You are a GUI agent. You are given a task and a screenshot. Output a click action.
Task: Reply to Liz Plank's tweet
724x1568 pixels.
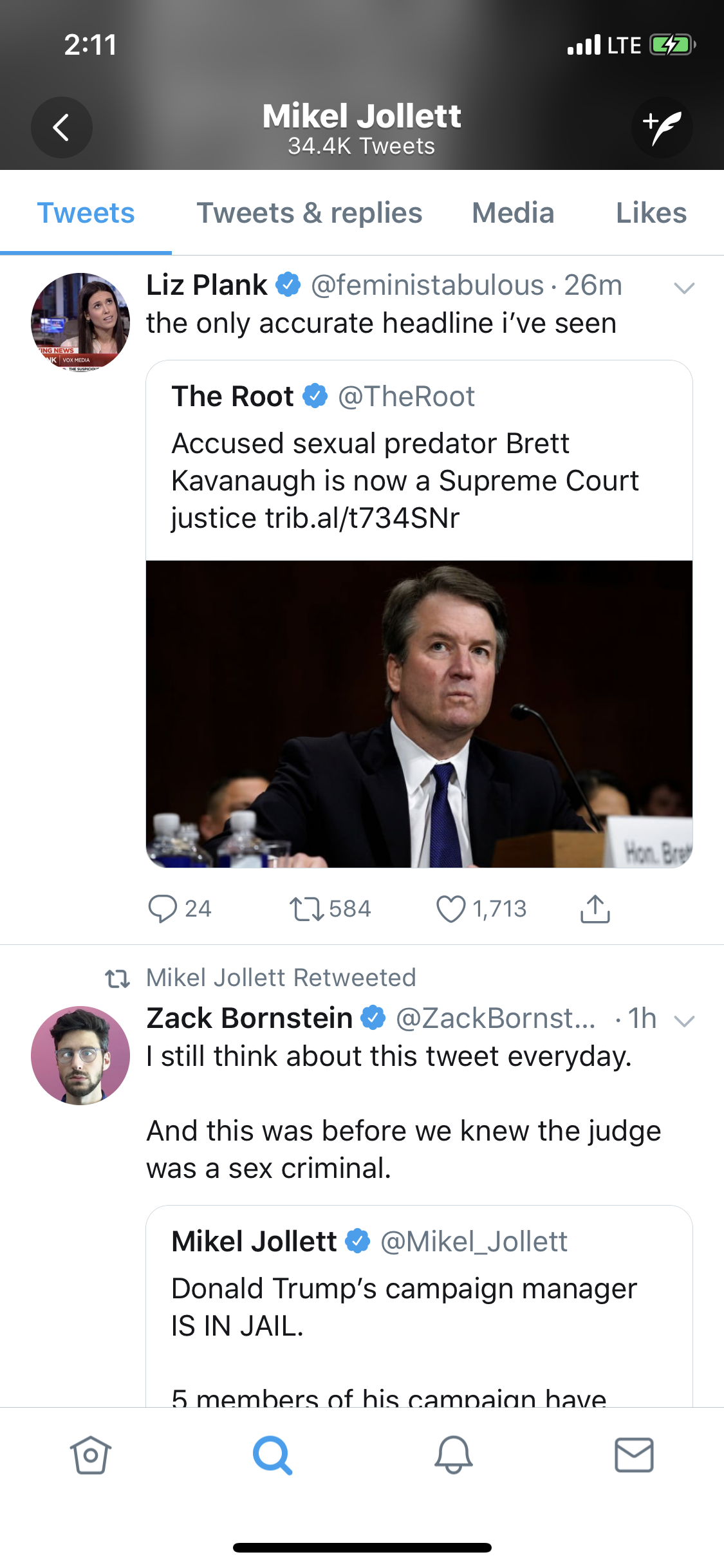click(180, 909)
